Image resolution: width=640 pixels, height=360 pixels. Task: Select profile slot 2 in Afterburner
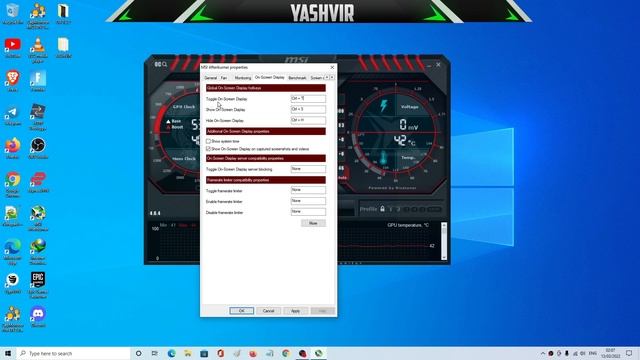pyautogui.click(x=398, y=209)
